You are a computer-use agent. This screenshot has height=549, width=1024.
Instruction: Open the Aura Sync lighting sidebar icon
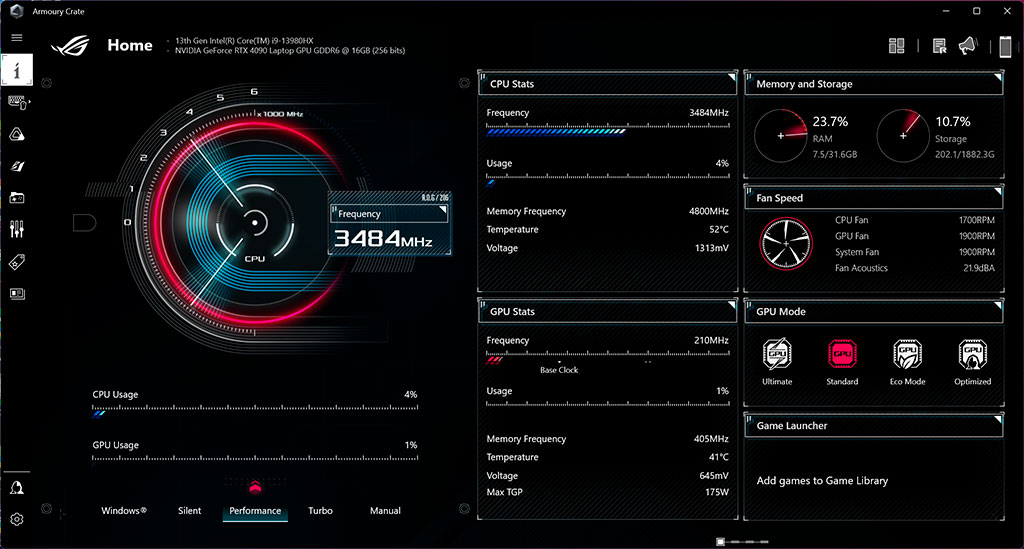(17, 134)
